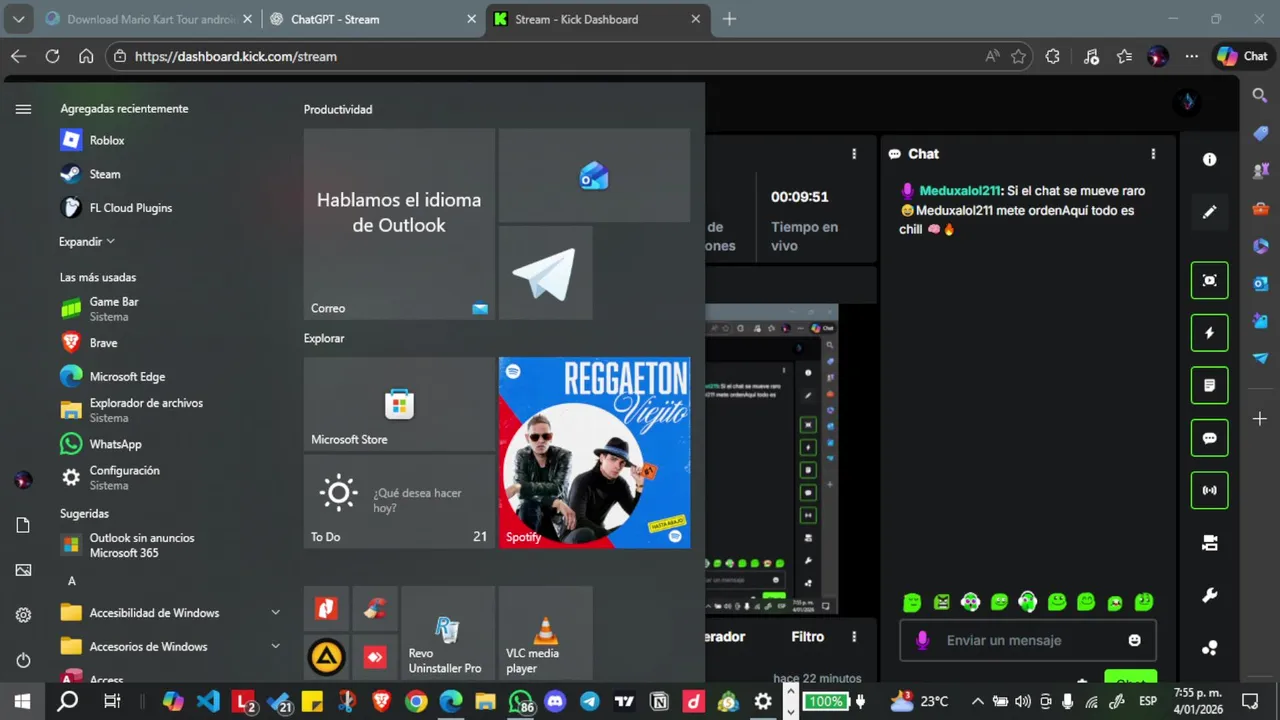
Task: Expand the recently added list via Expandir
Action: (87, 241)
